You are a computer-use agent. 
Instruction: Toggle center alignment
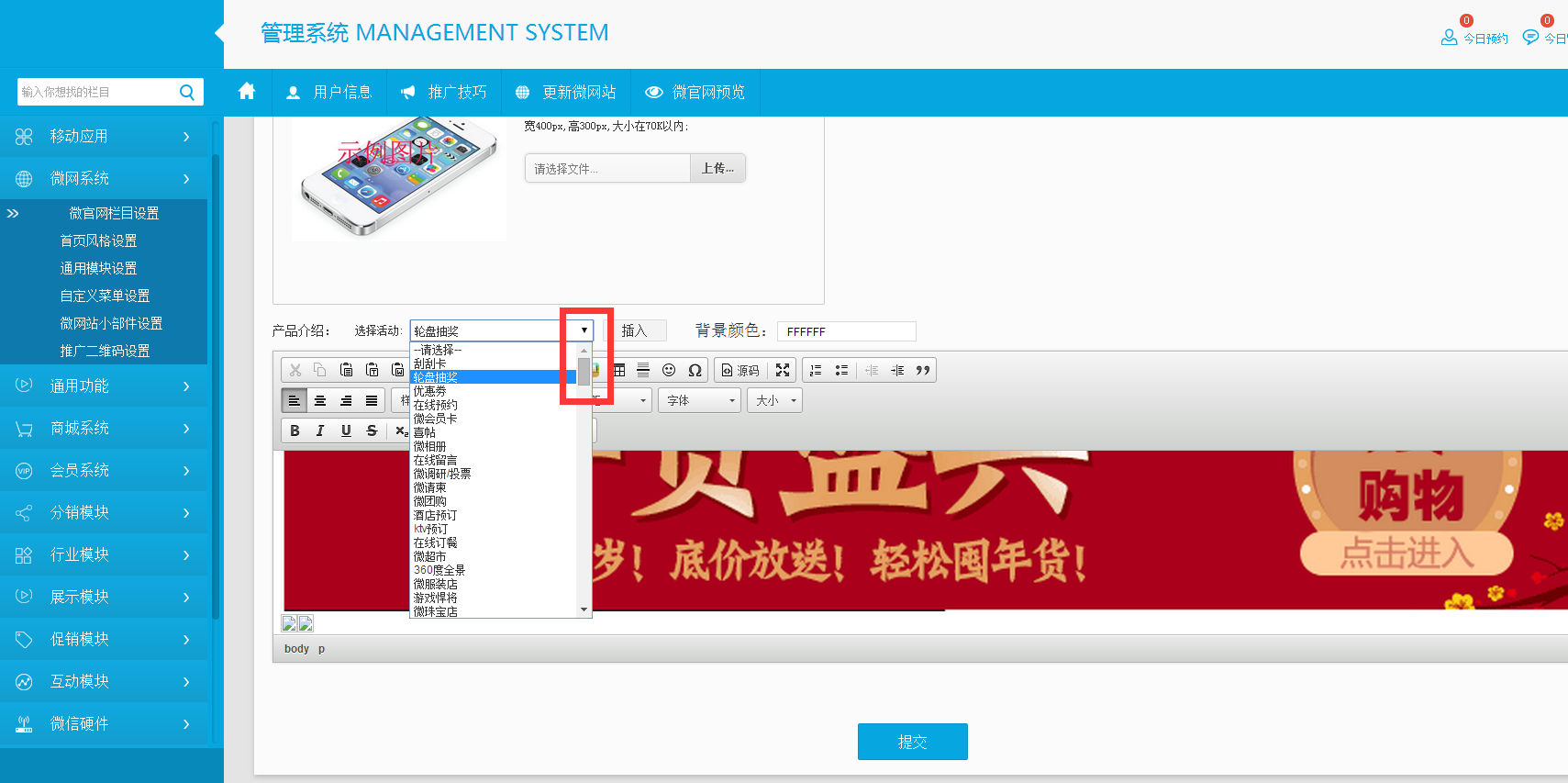320,400
